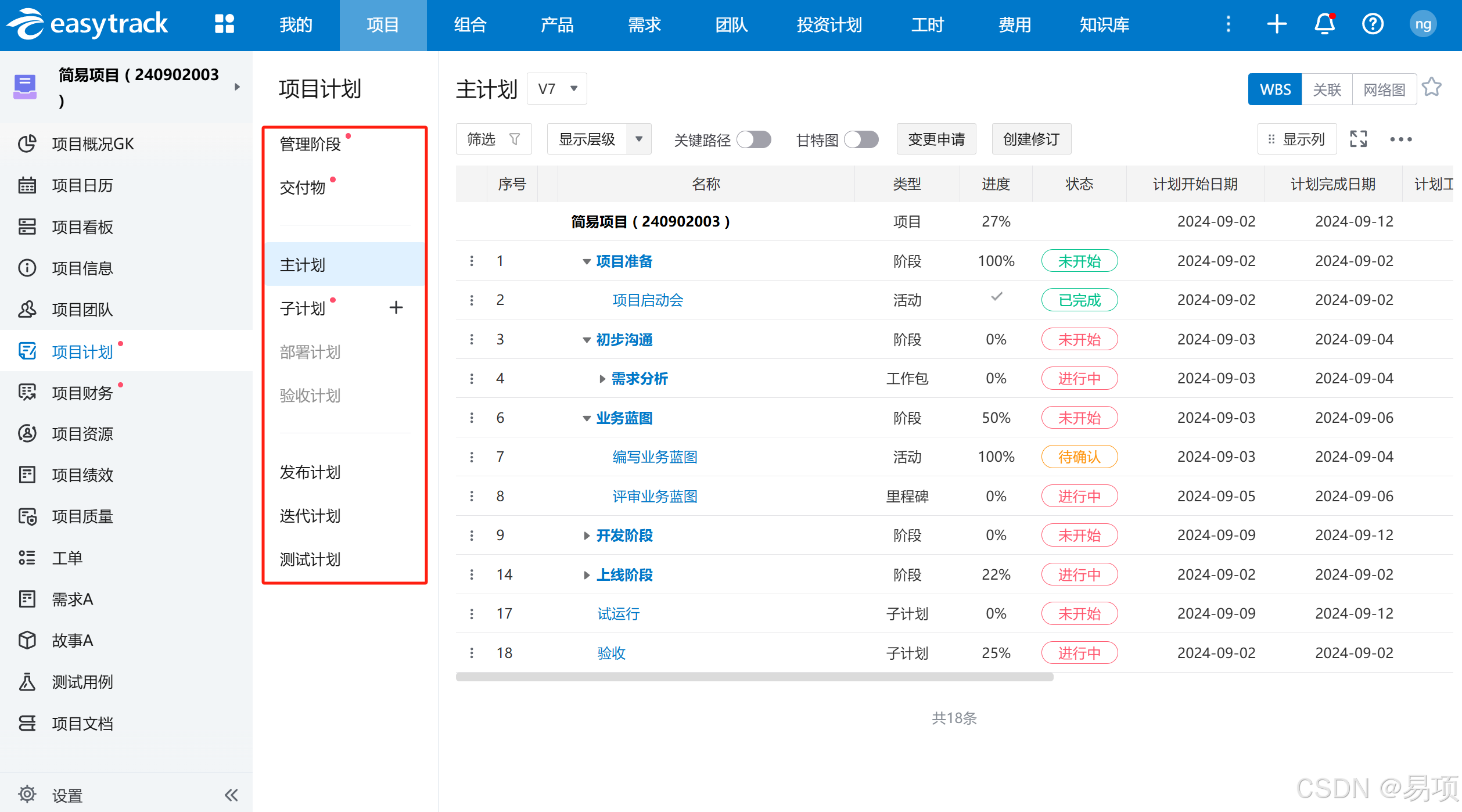Viewport: 1462px width, 812px height.
Task: Collapse the sidebar with double chevron
Action: click(x=231, y=795)
